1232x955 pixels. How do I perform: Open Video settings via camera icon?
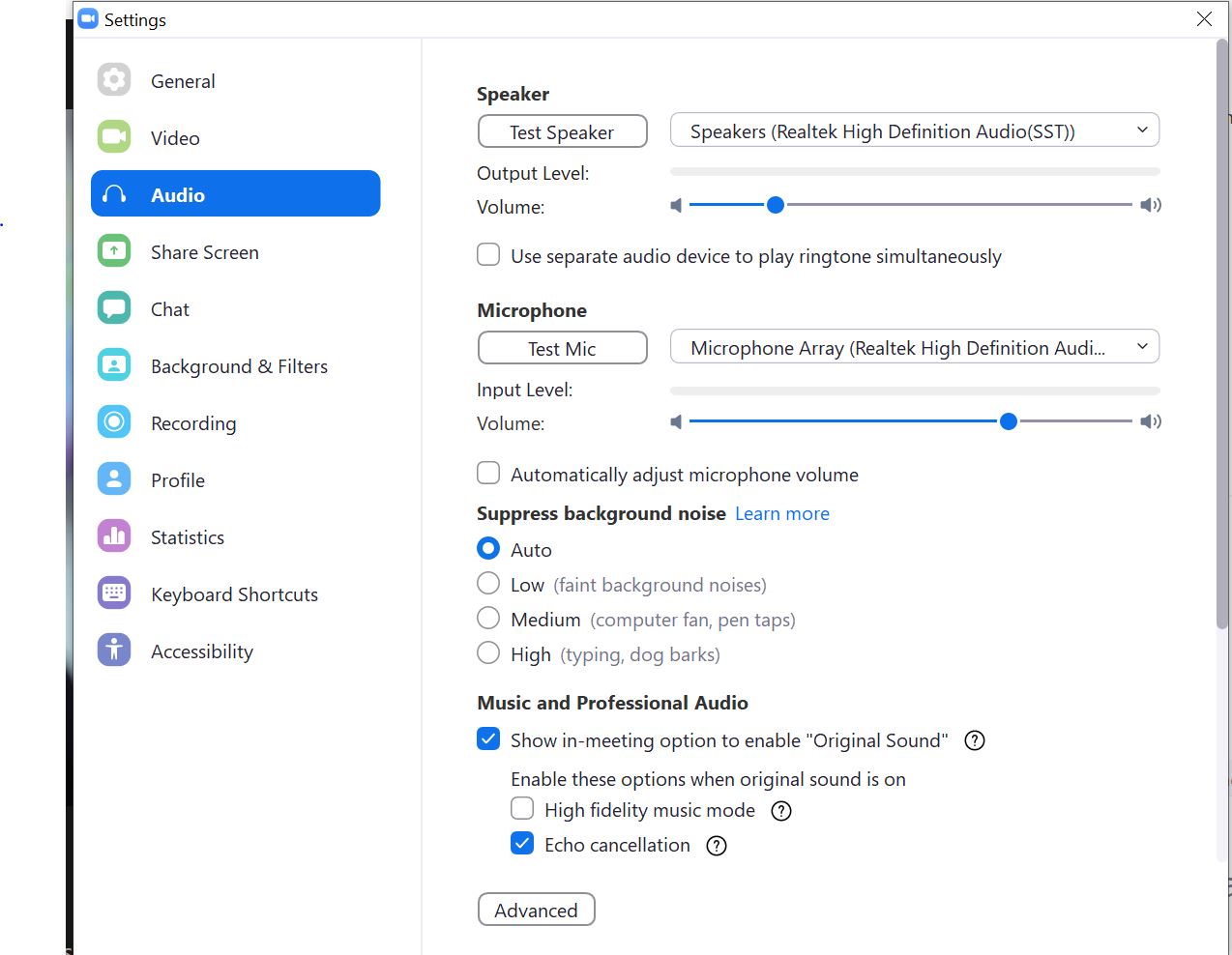(114, 137)
